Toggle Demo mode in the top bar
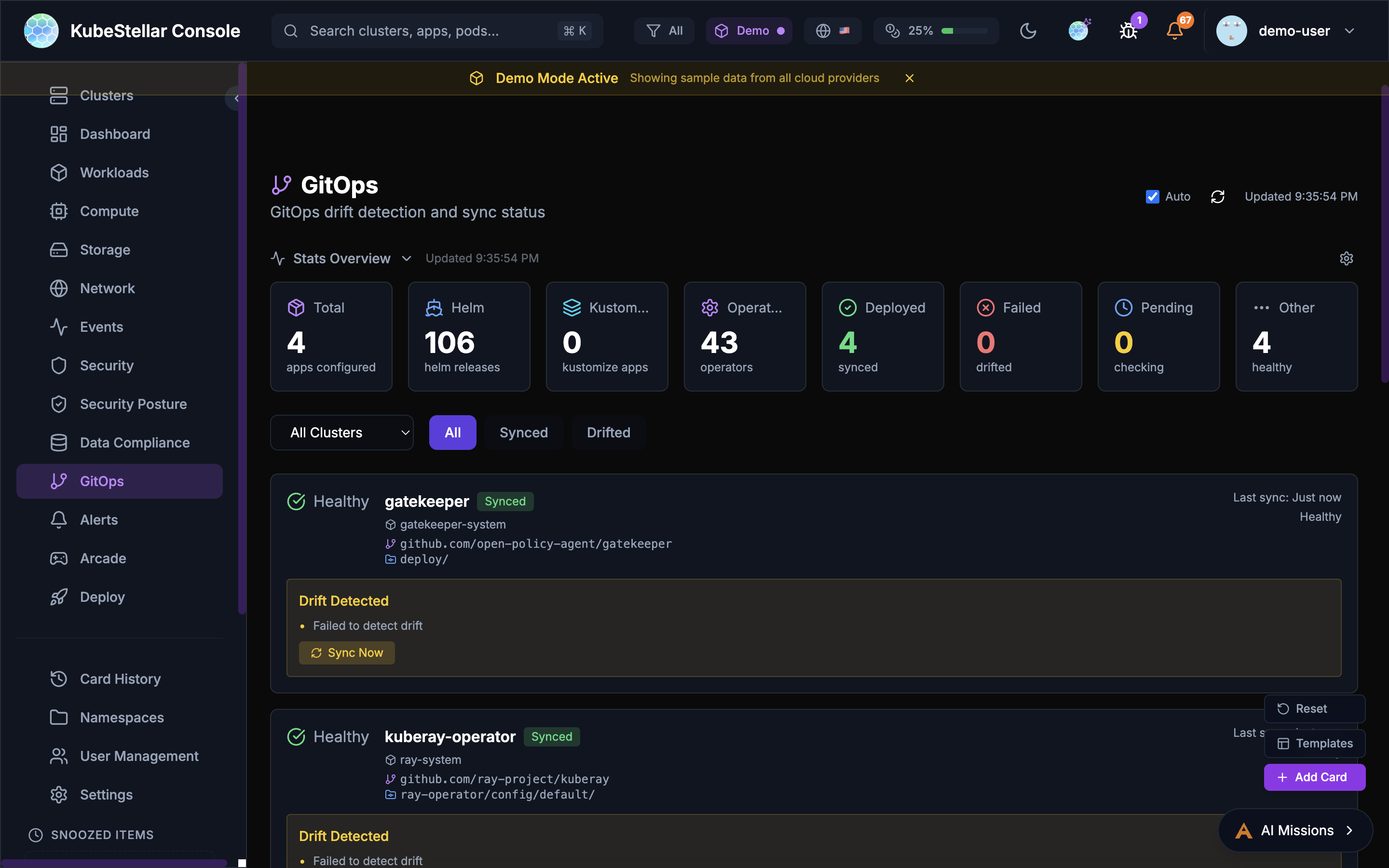The width and height of the screenshot is (1389, 868). click(749, 30)
